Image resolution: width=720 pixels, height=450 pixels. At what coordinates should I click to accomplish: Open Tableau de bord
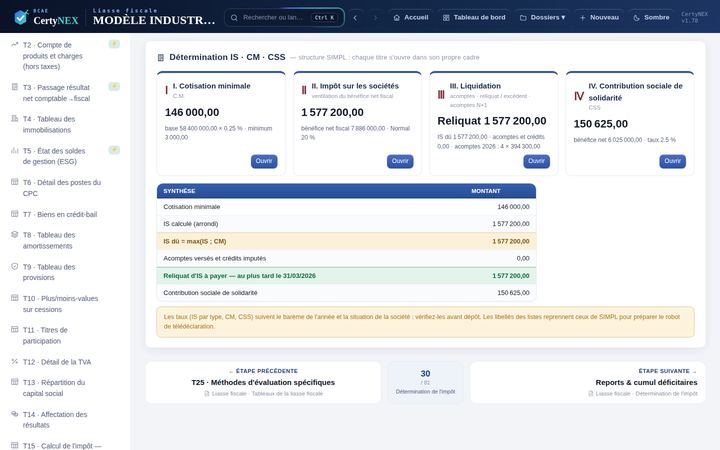click(474, 17)
